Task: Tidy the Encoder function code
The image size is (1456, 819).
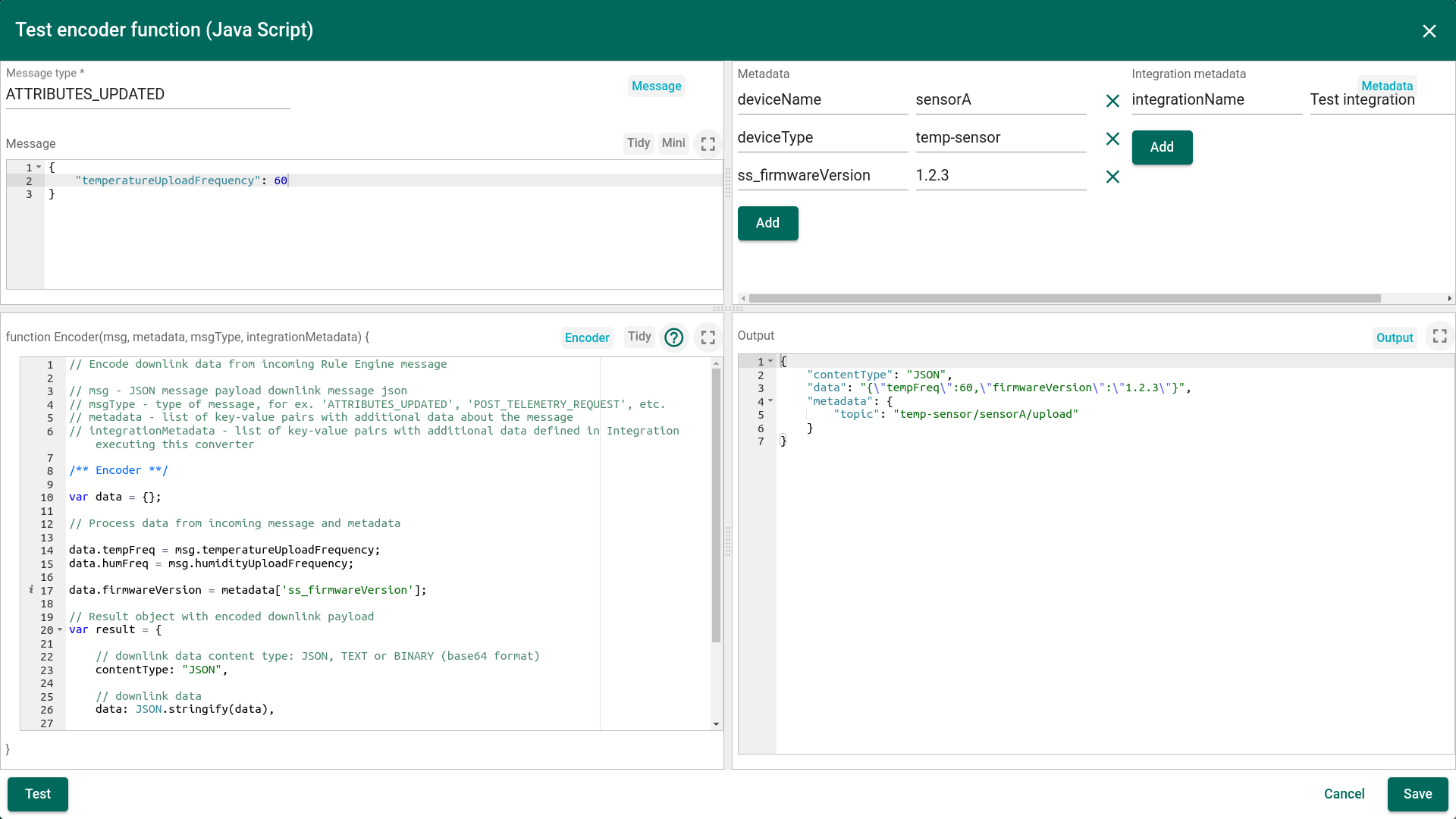Action: pyautogui.click(x=639, y=337)
